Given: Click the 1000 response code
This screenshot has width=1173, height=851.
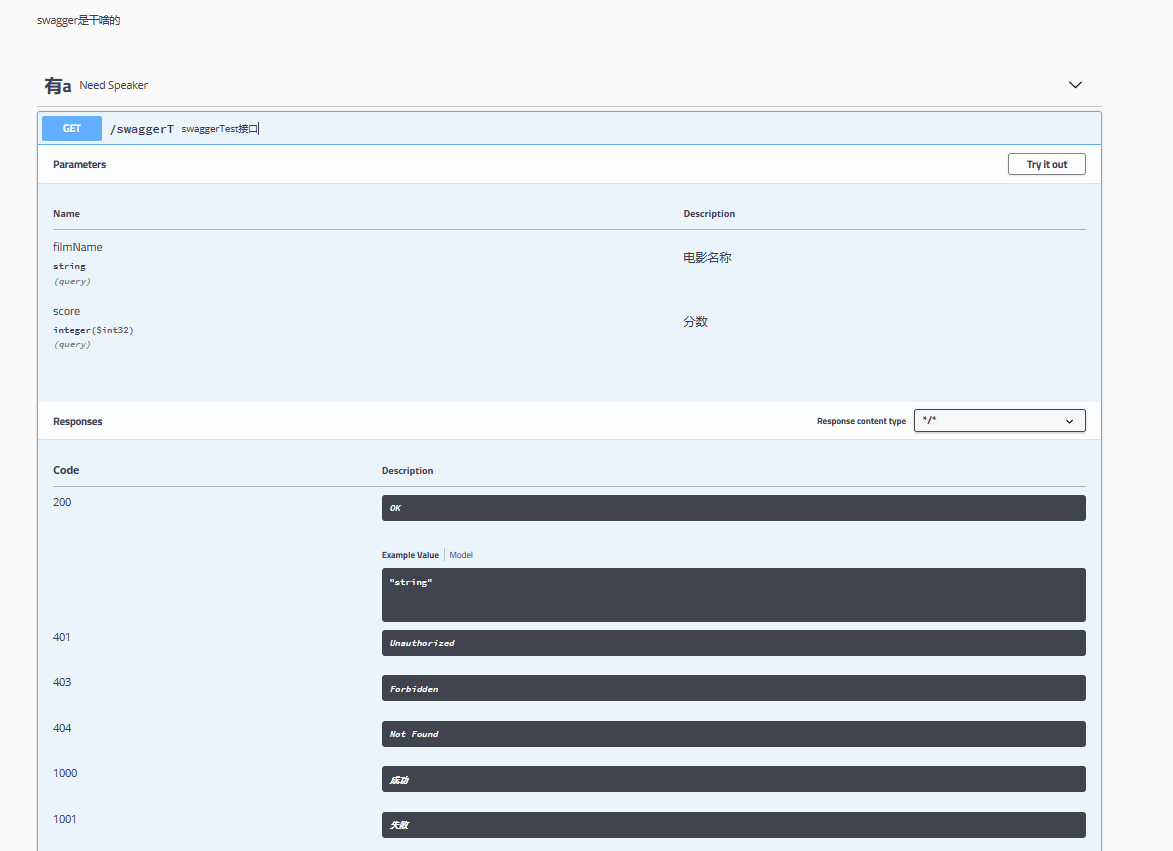Looking at the screenshot, I should 65,773.
